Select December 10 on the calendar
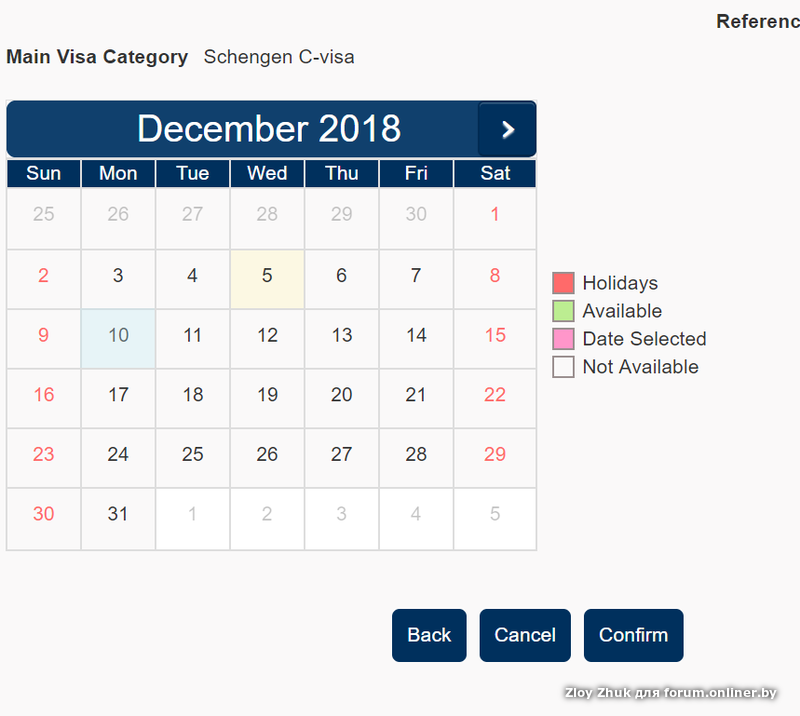 coord(118,336)
